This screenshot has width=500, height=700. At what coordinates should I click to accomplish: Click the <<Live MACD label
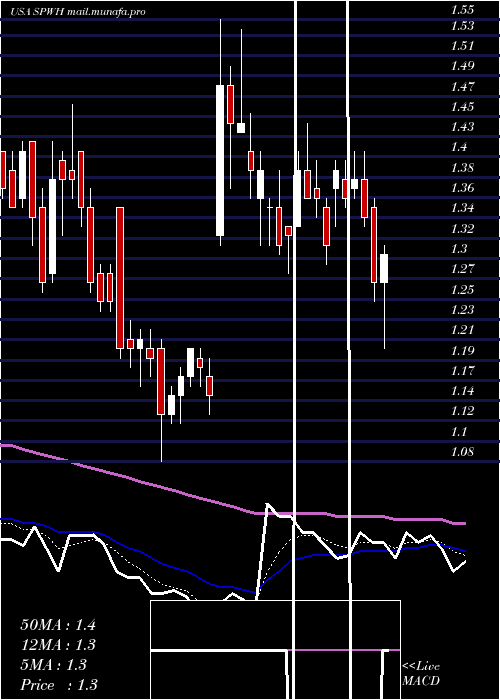point(421,674)
